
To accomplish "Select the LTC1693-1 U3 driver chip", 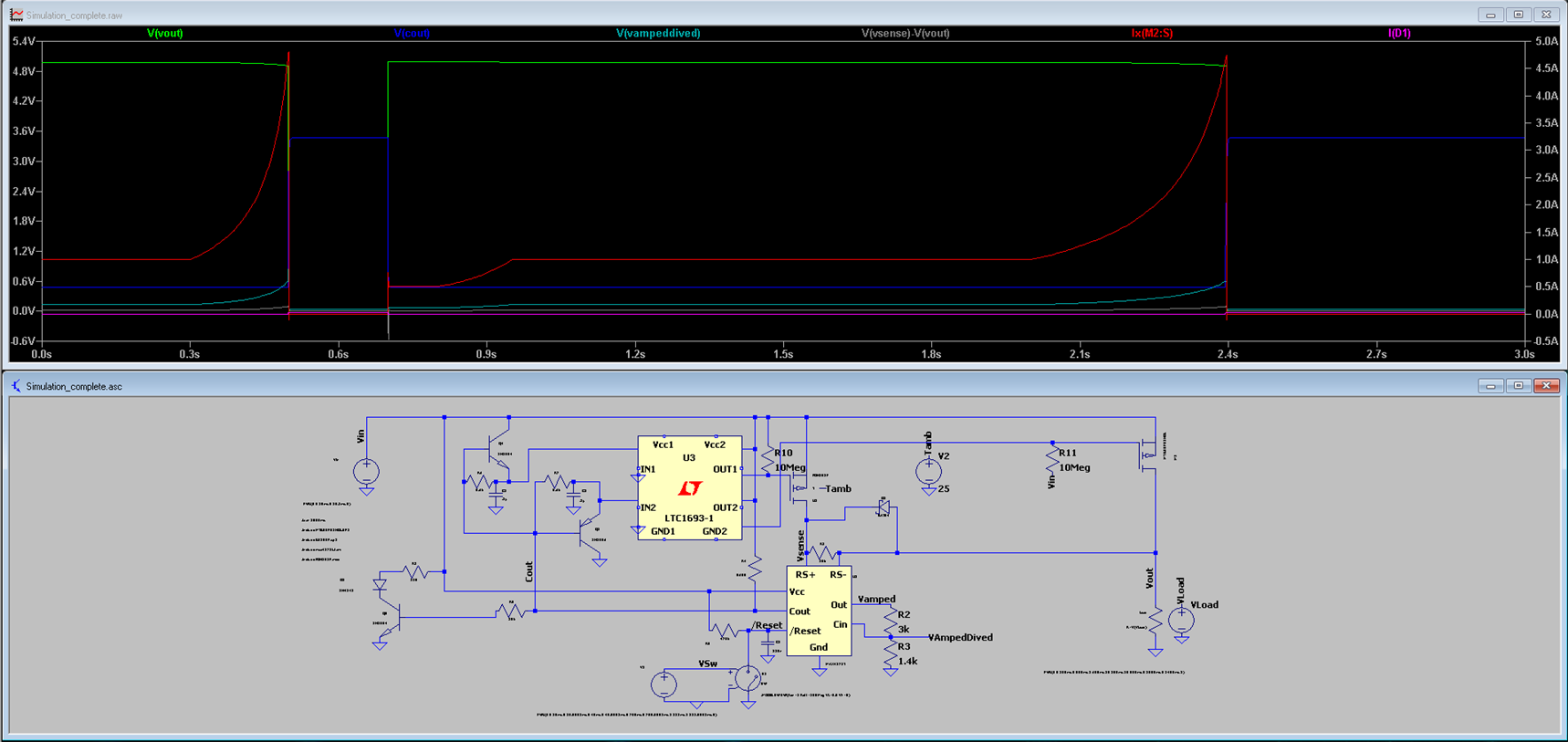I will pos(689,488).
